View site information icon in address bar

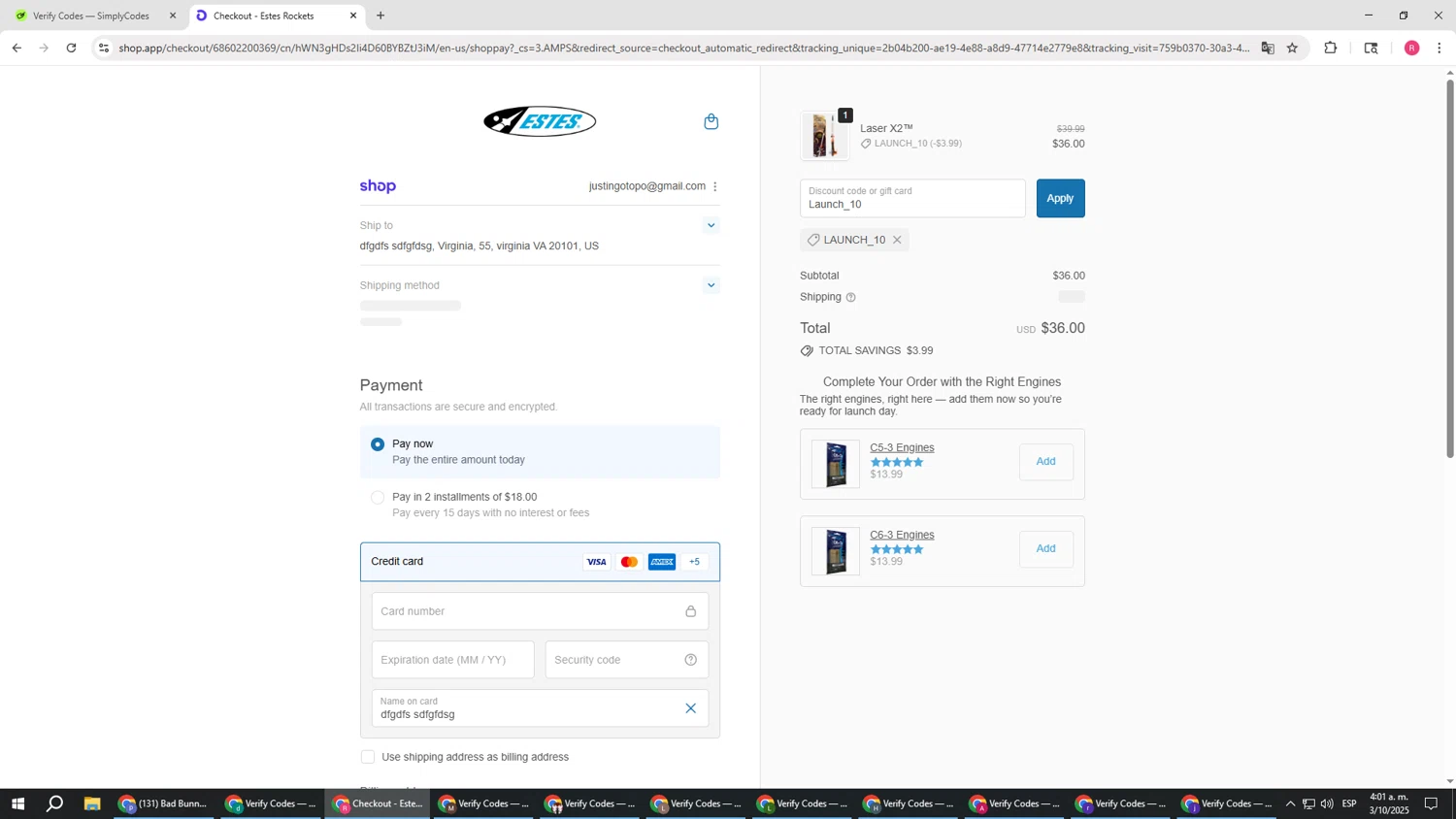pos(104,48)
